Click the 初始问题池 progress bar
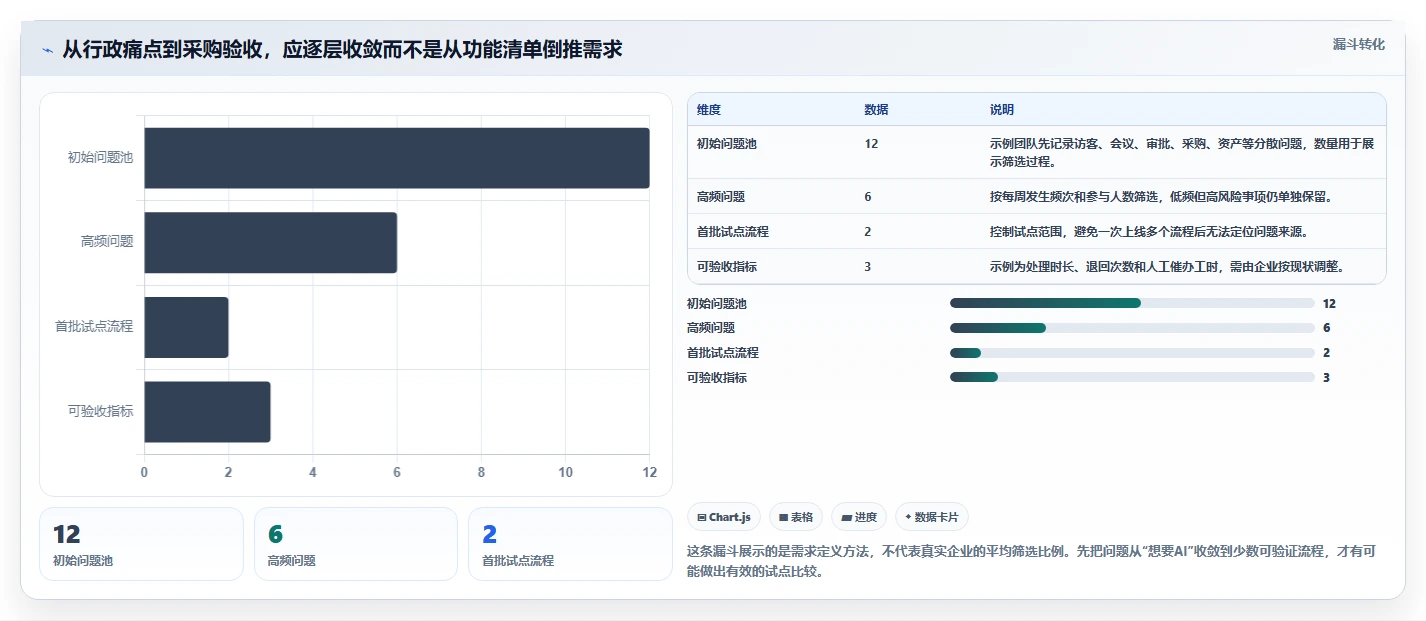 click(x=1132, y=303)
